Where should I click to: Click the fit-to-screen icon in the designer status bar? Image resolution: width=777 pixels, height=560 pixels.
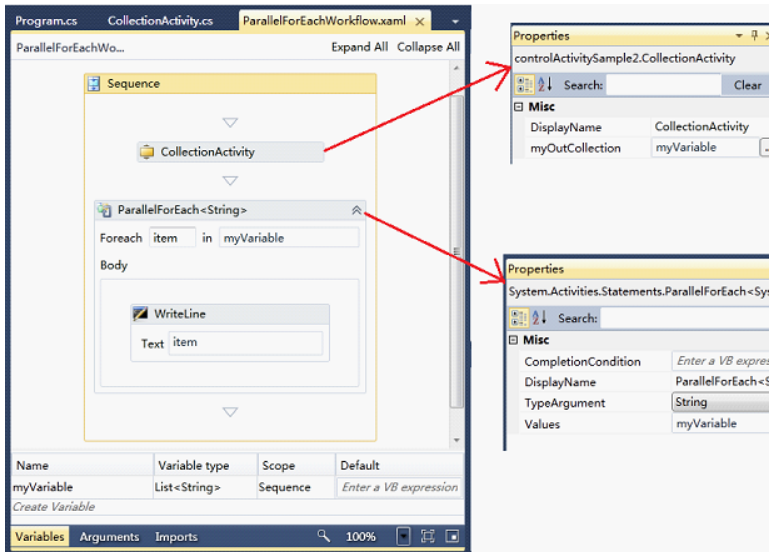[428, 536]
